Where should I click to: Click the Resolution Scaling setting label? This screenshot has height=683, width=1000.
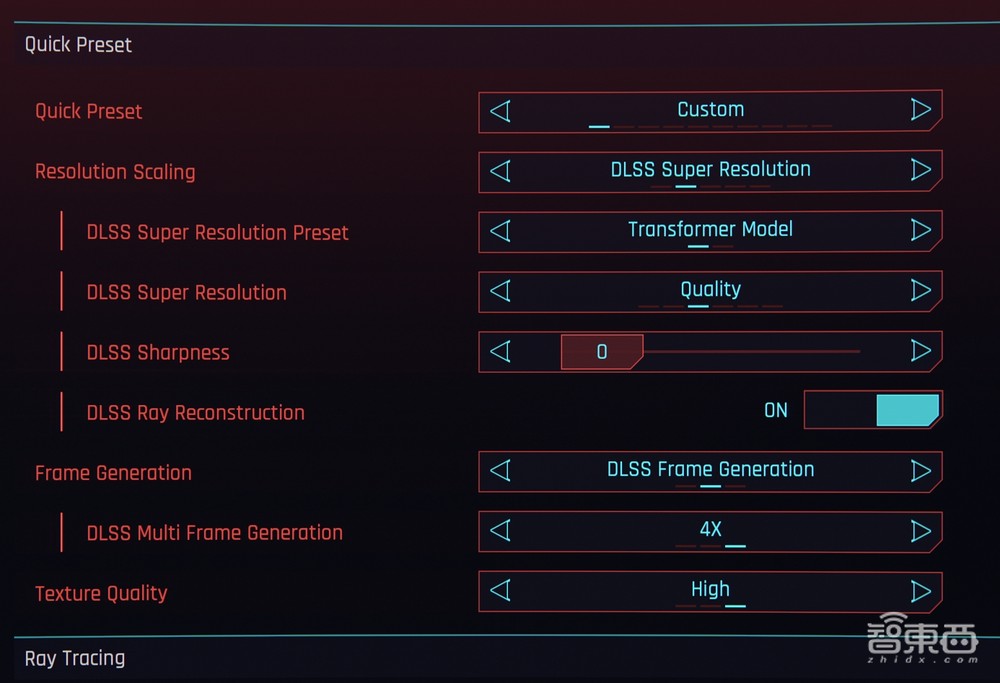coord(115,172)
